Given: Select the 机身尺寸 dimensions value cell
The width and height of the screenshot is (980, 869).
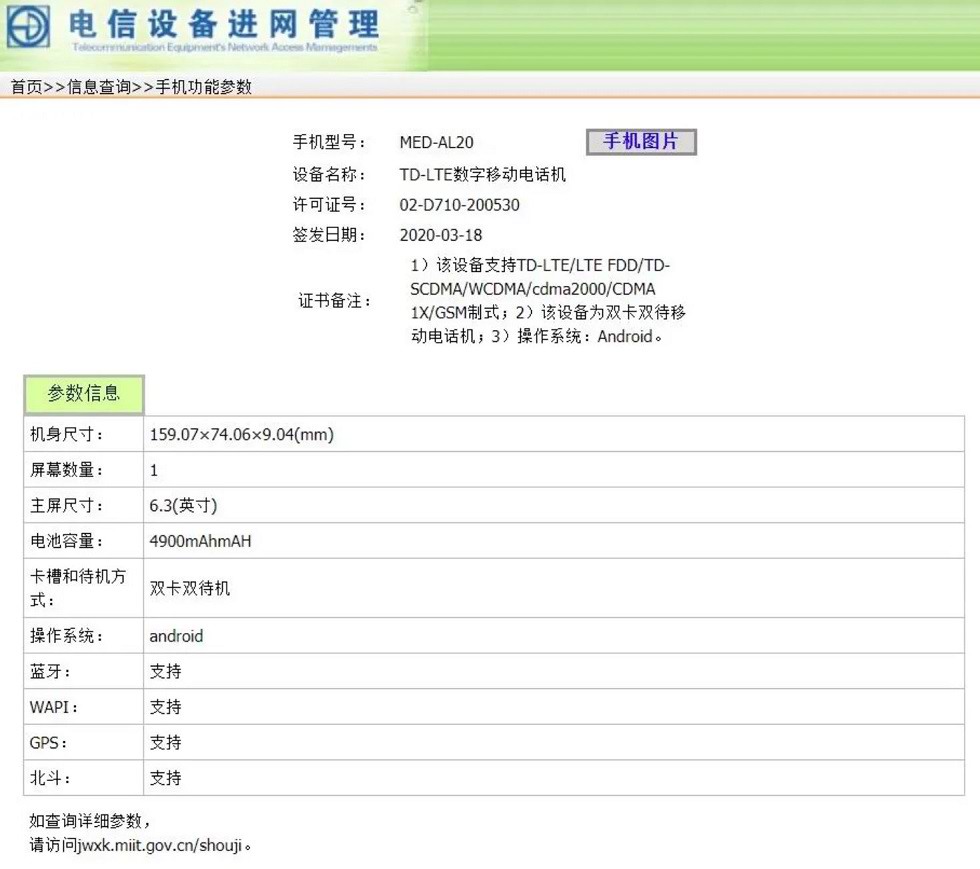Looking at the screenshot, I should click(x=553, y=434).
